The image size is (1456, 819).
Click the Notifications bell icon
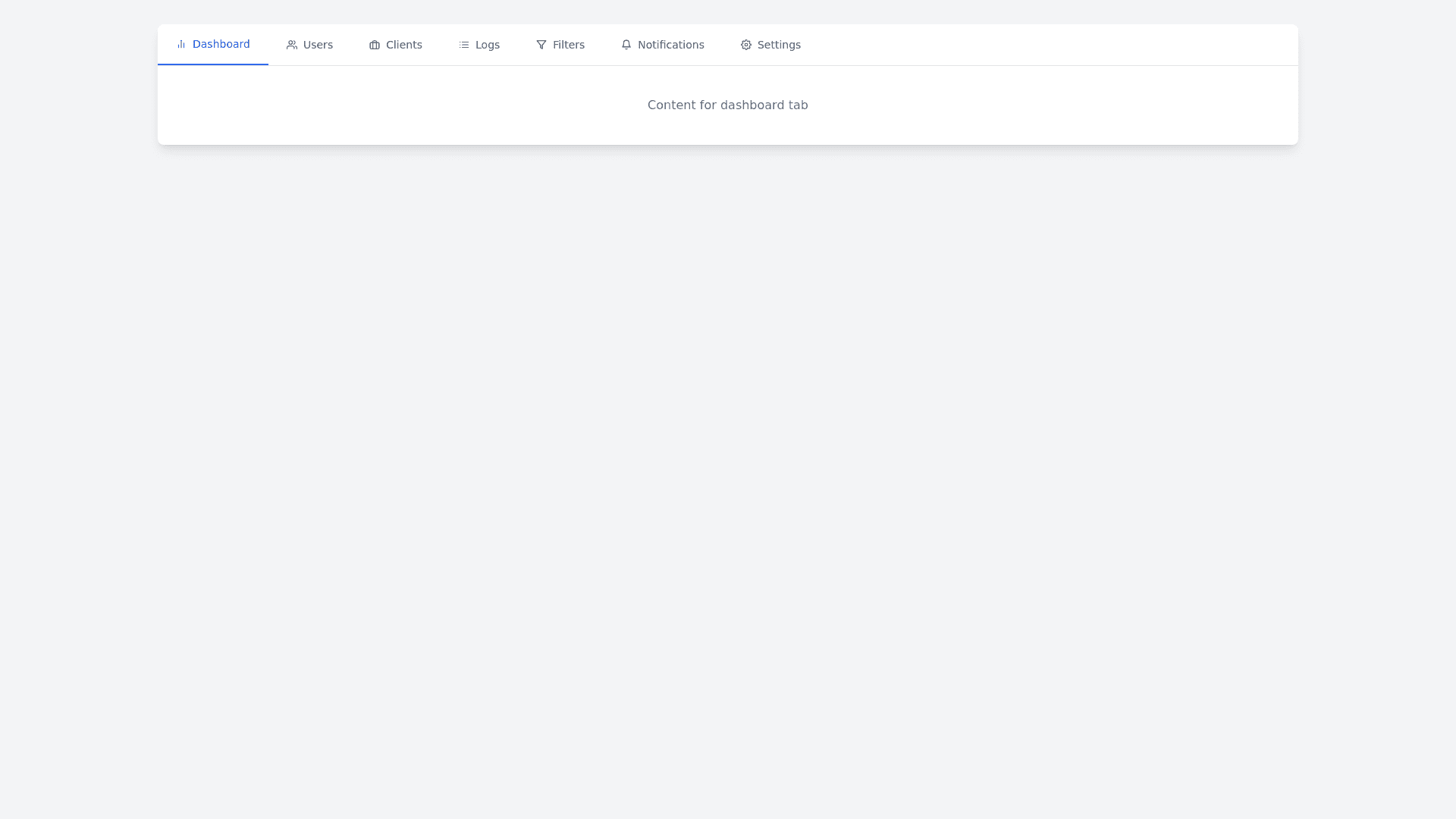[x=626, y=45]
